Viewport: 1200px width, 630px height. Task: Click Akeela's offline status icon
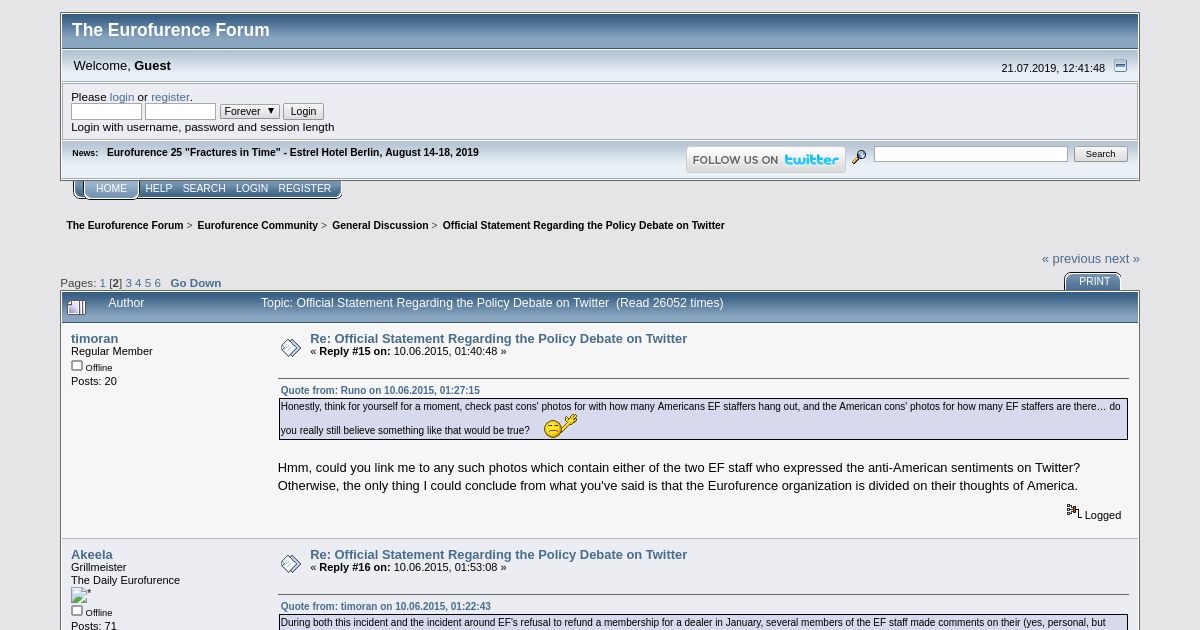[77, 611]
